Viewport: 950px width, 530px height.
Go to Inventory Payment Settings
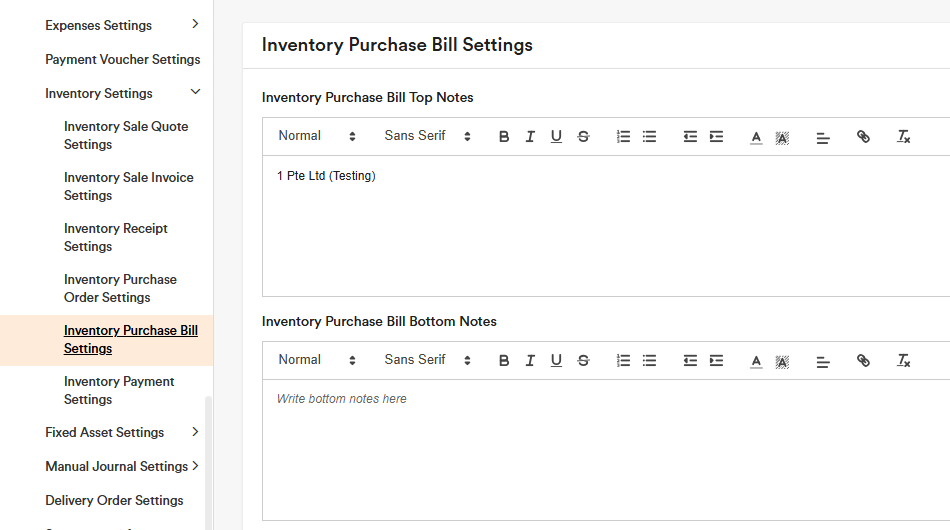click(119, 390)
